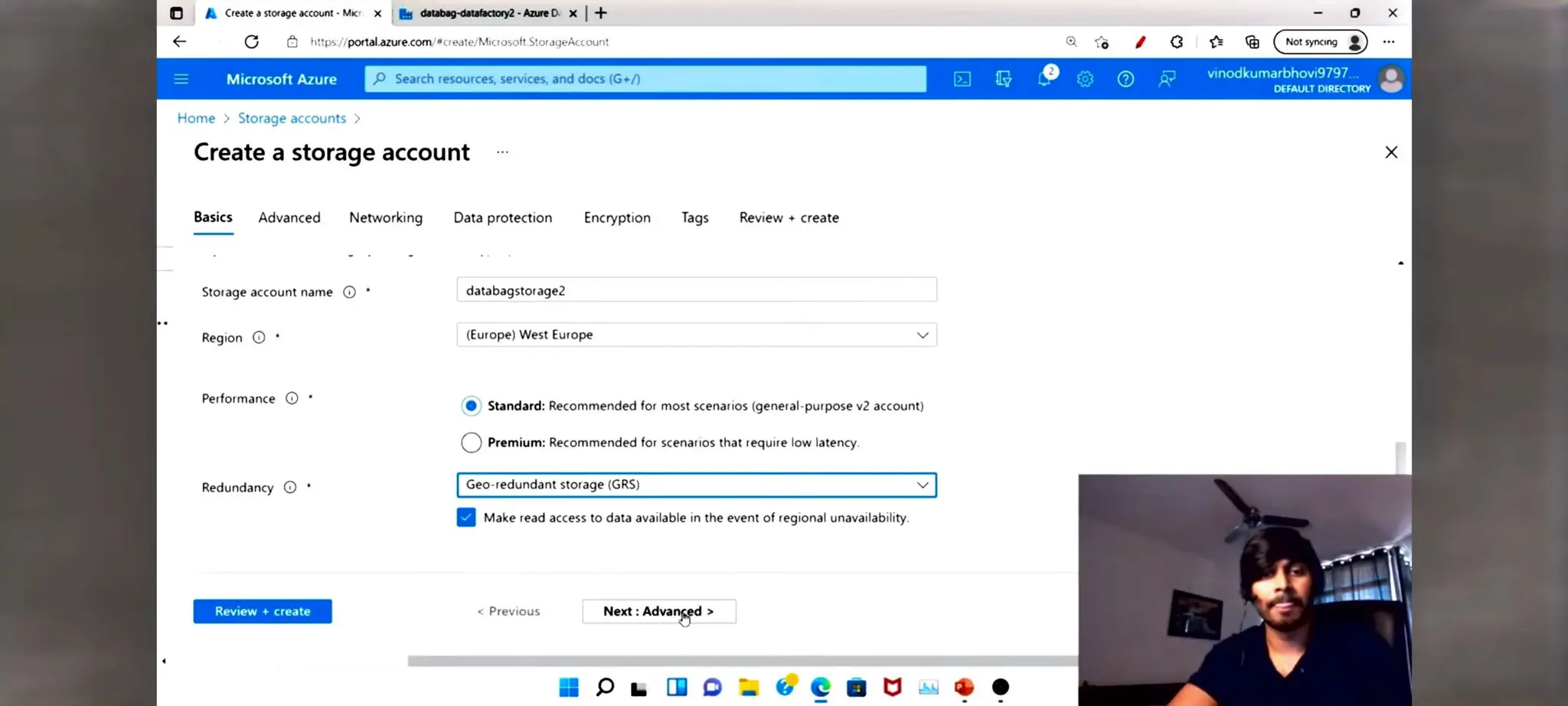Switch to the Data protection tab
1568x706 pixels.
[x=503, y=217]
